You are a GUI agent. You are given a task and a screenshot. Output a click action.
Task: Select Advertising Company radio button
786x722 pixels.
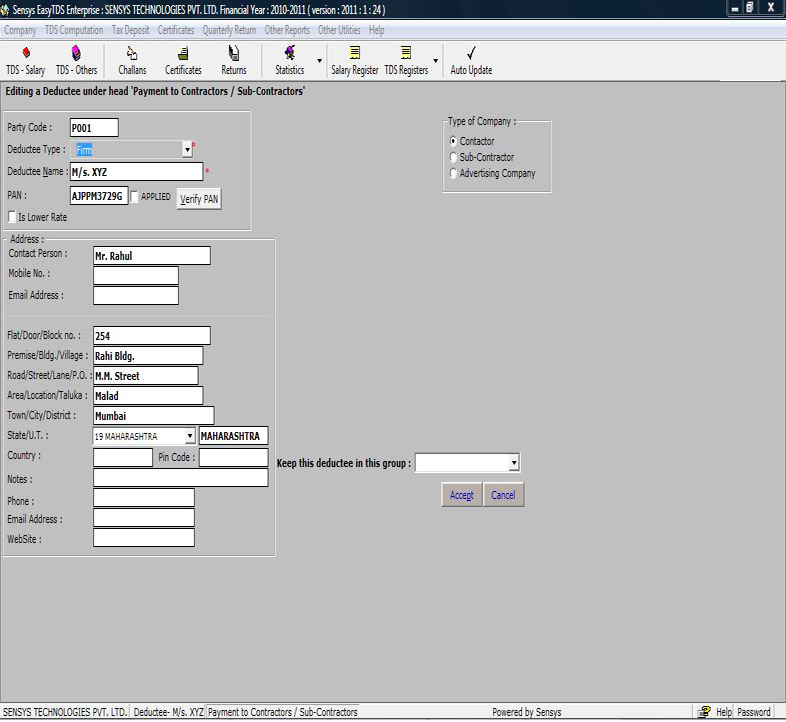tap(453, 173)
